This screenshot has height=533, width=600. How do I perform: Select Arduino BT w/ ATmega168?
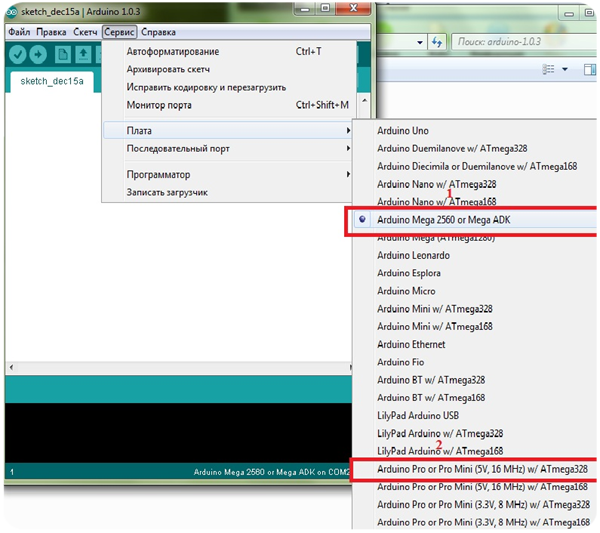tap(474, 398)
